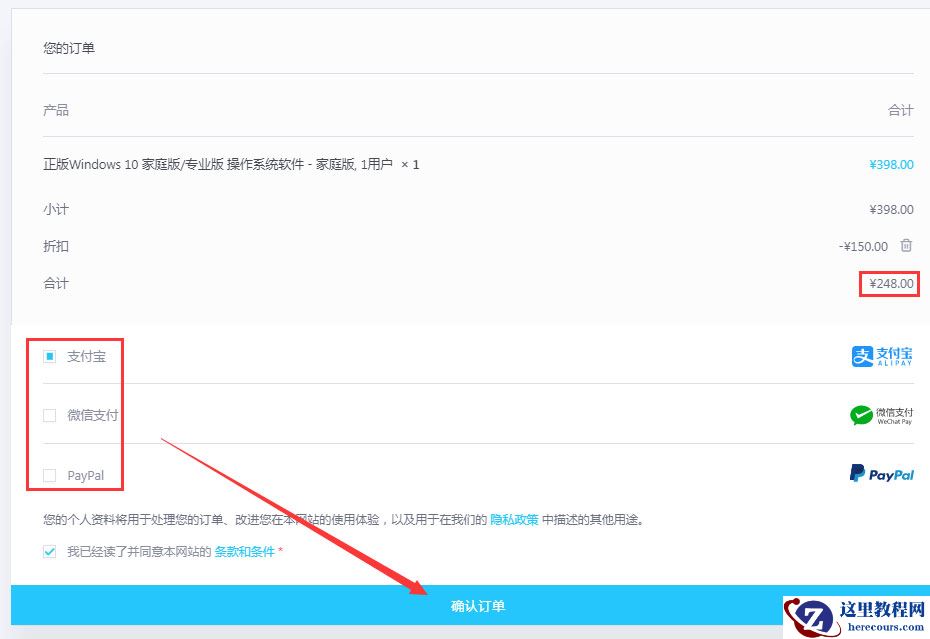930x639 pixels.
Task: Click the ¥398.00 product price
Action: coord(891,164)
